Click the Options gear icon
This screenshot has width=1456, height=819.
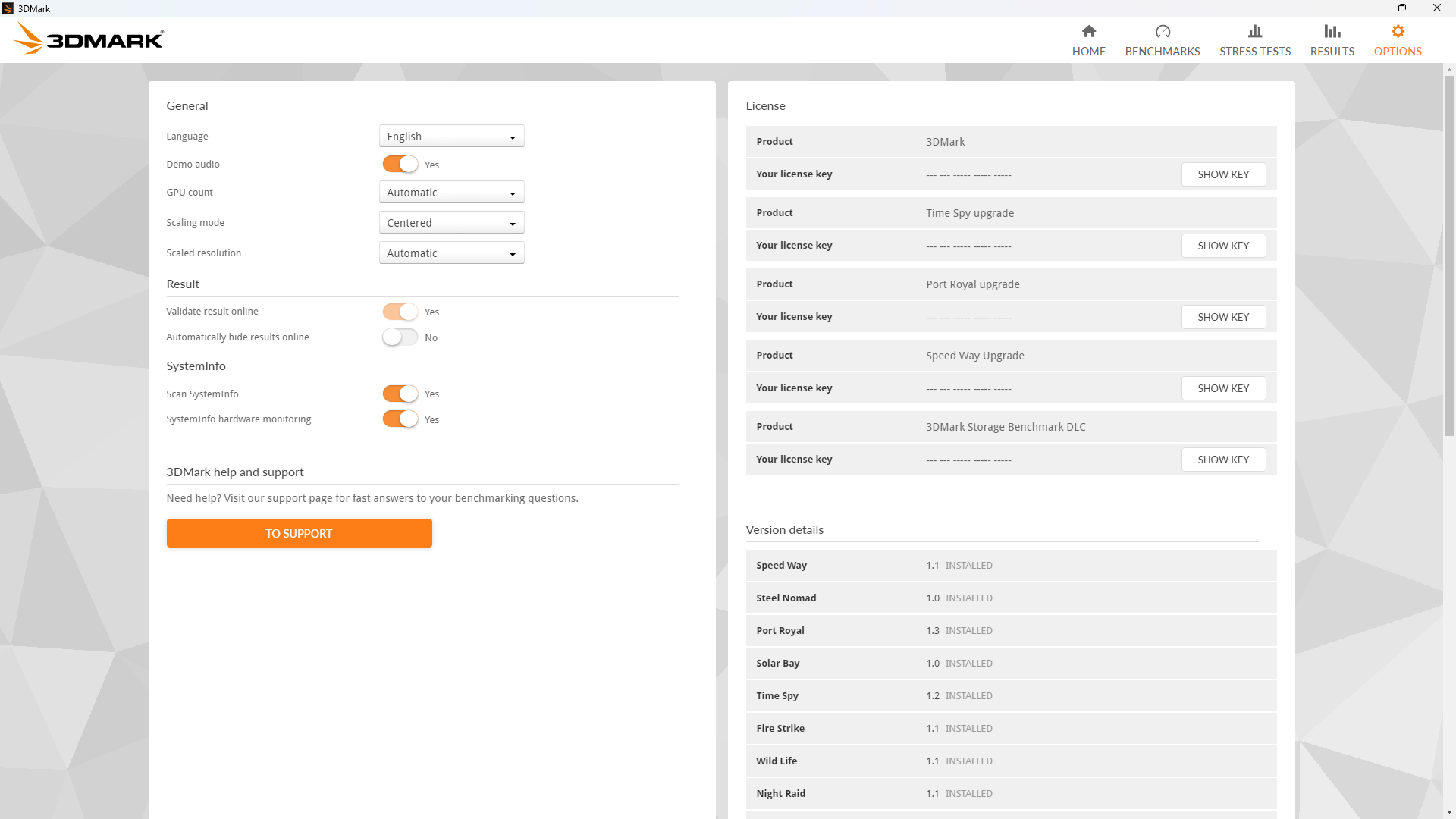point(1398,31)
